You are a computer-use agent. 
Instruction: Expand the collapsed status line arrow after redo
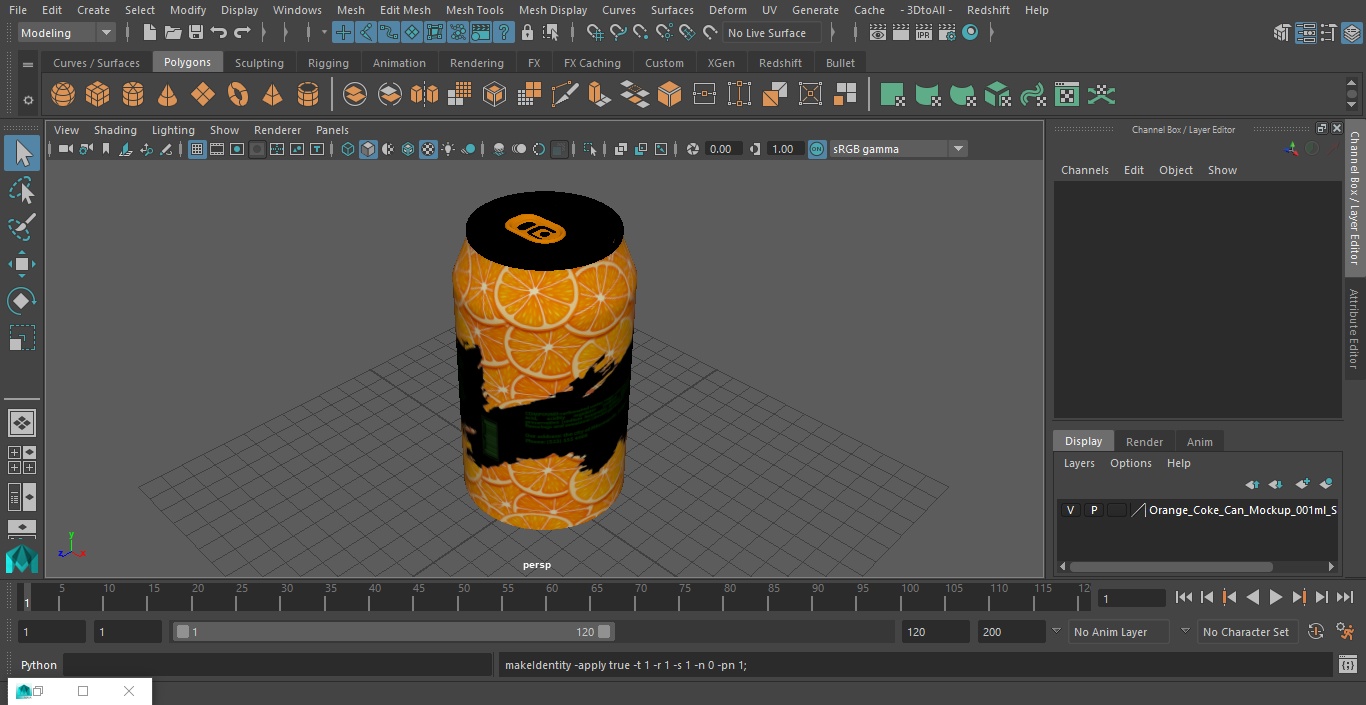(x=263, y=33)
